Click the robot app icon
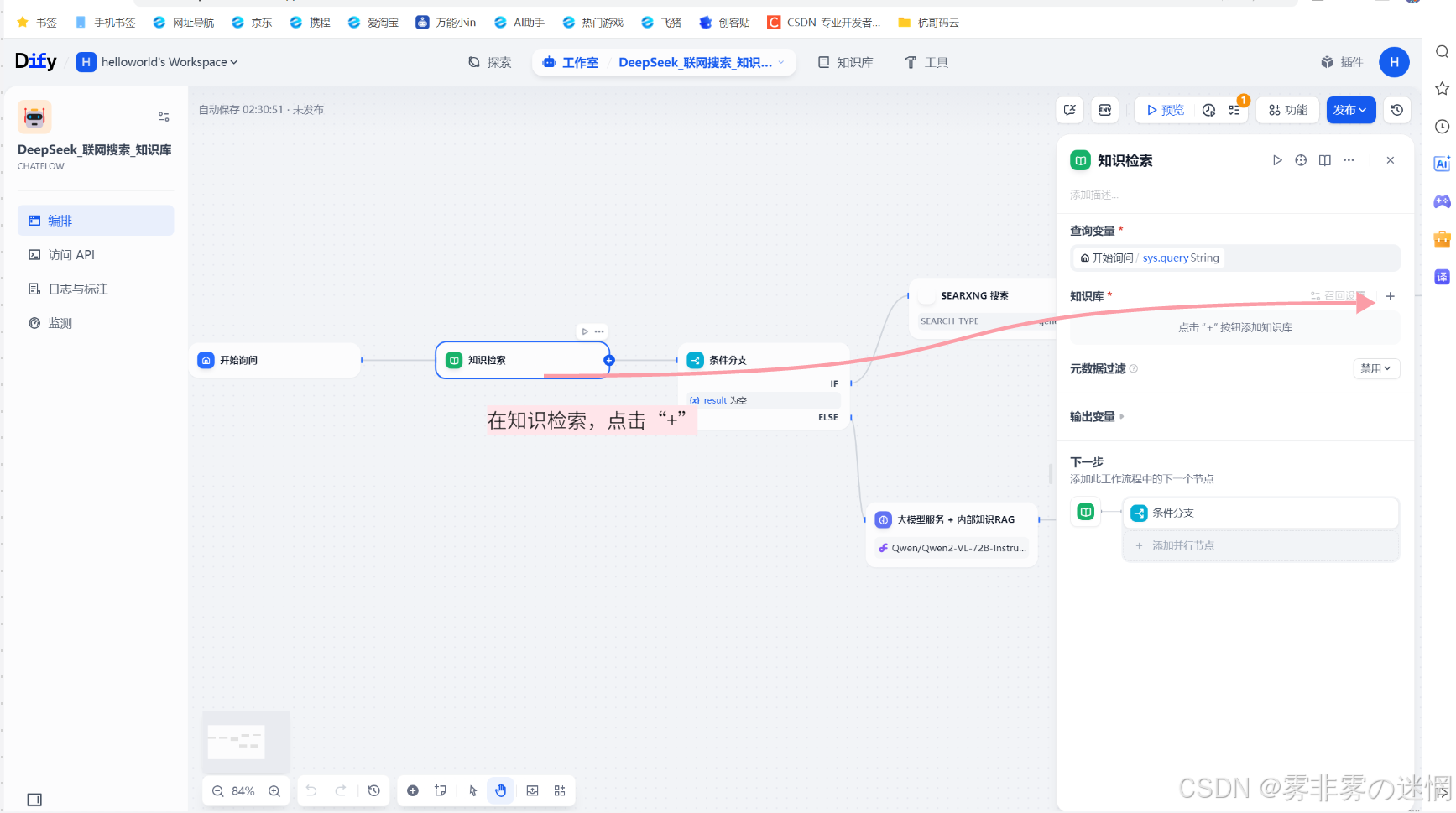Screen dimensions: 1456x813 pyautogui.click(x=34, y=117)
